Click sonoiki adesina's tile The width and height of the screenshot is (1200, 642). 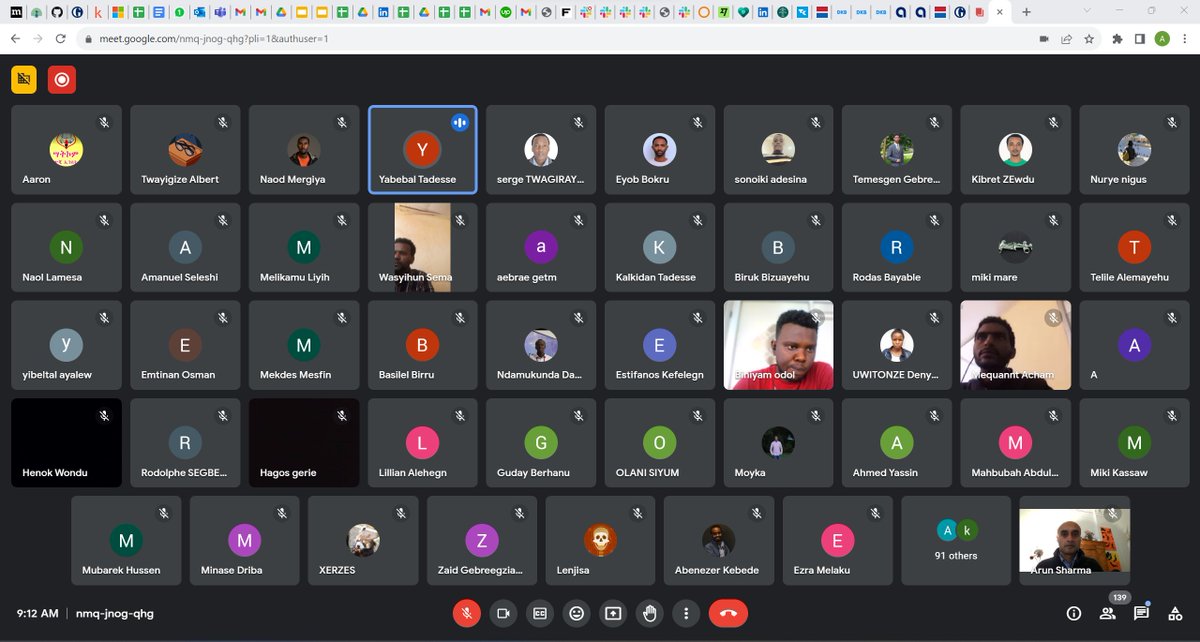pyautogui.click(x=778, y=149)
